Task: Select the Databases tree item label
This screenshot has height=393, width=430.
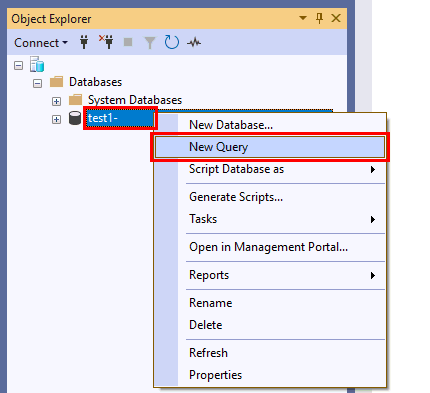Action: pos(95,82)
